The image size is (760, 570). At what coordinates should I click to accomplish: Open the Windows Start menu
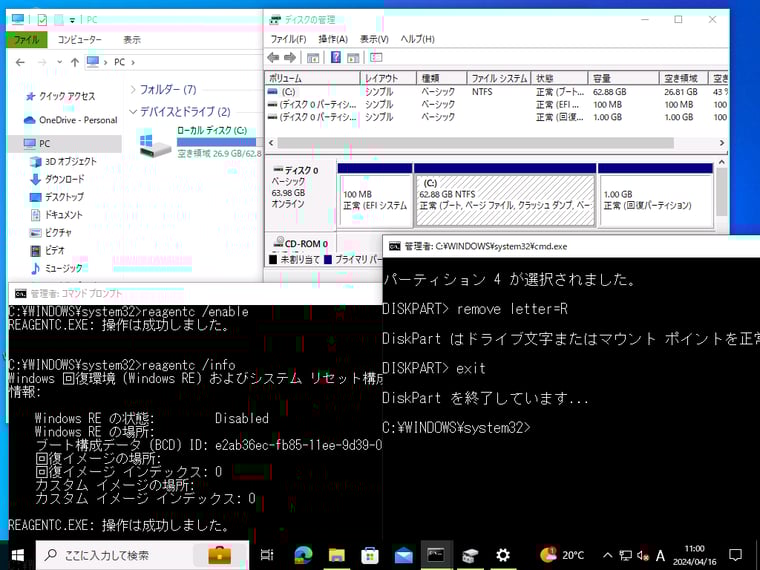(17, 555)
